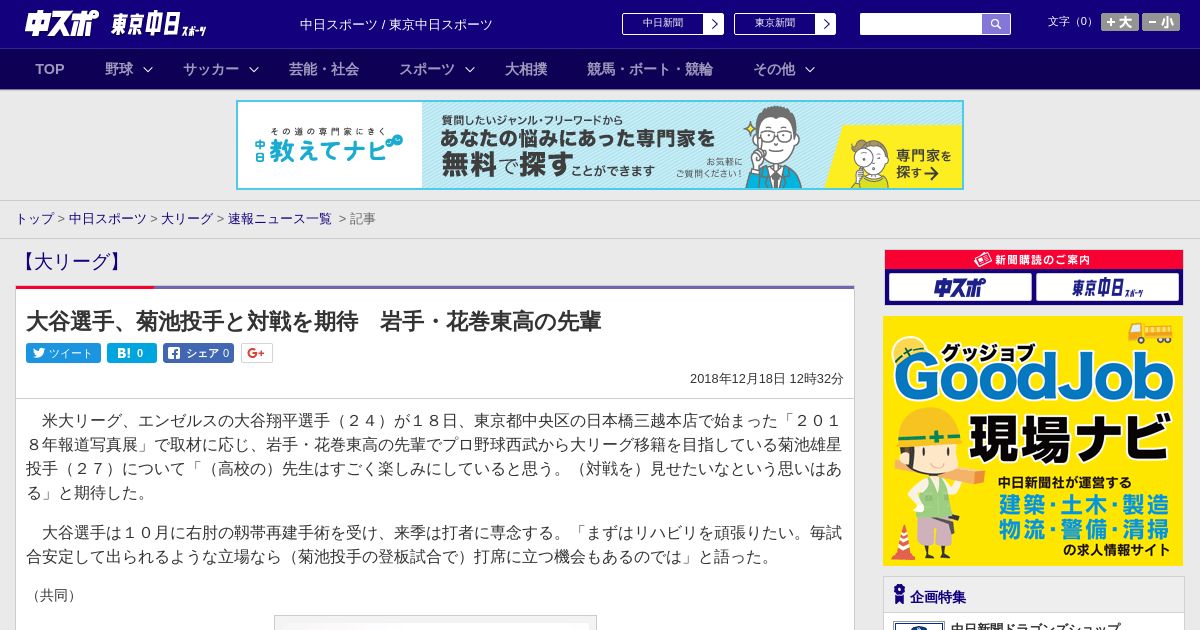Expand the スポーツ dropdown chevron
This screenshot has height=630, width=1200.
click(470, 69)
